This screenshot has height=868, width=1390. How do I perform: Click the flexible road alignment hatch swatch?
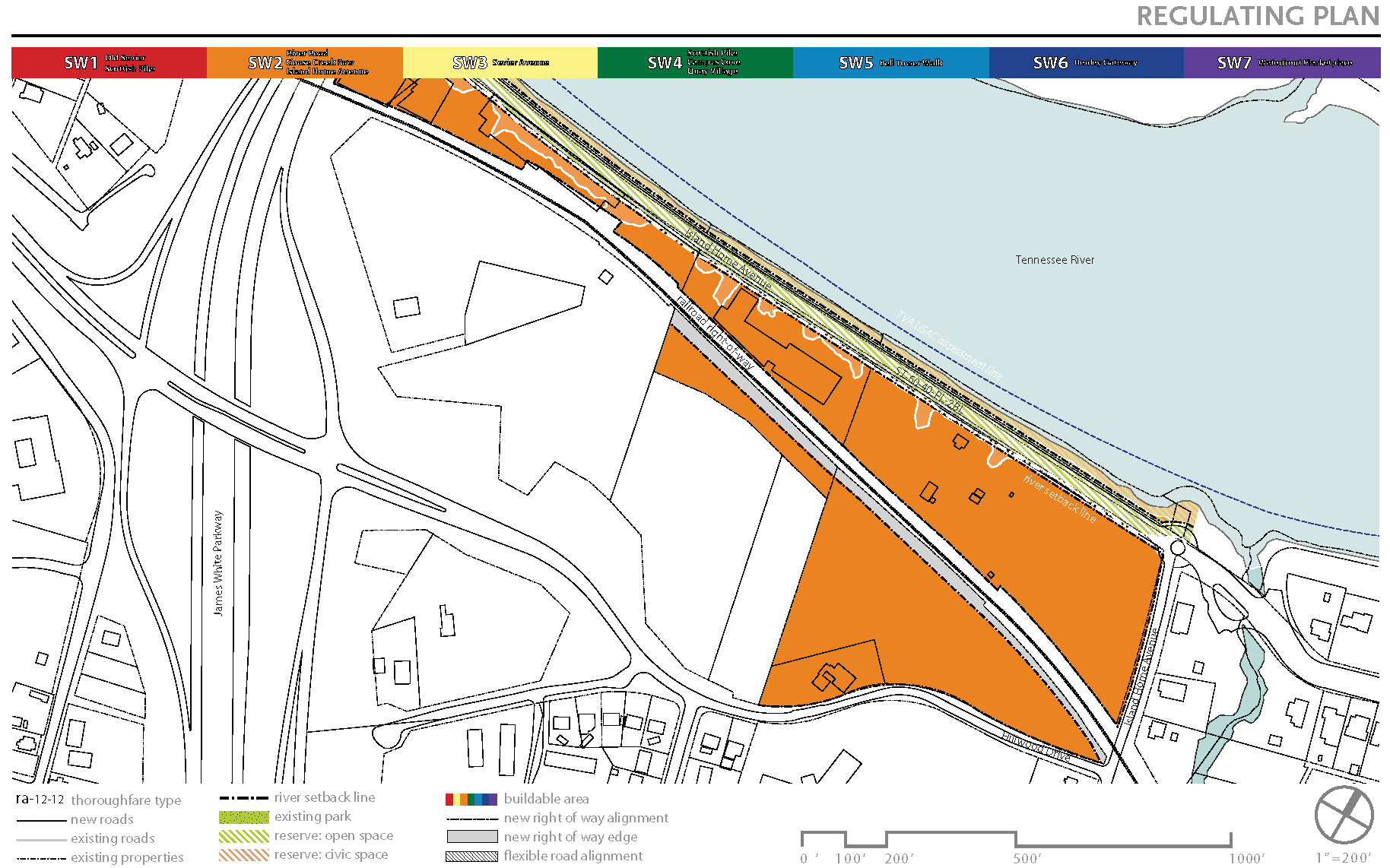pos(471,856)
